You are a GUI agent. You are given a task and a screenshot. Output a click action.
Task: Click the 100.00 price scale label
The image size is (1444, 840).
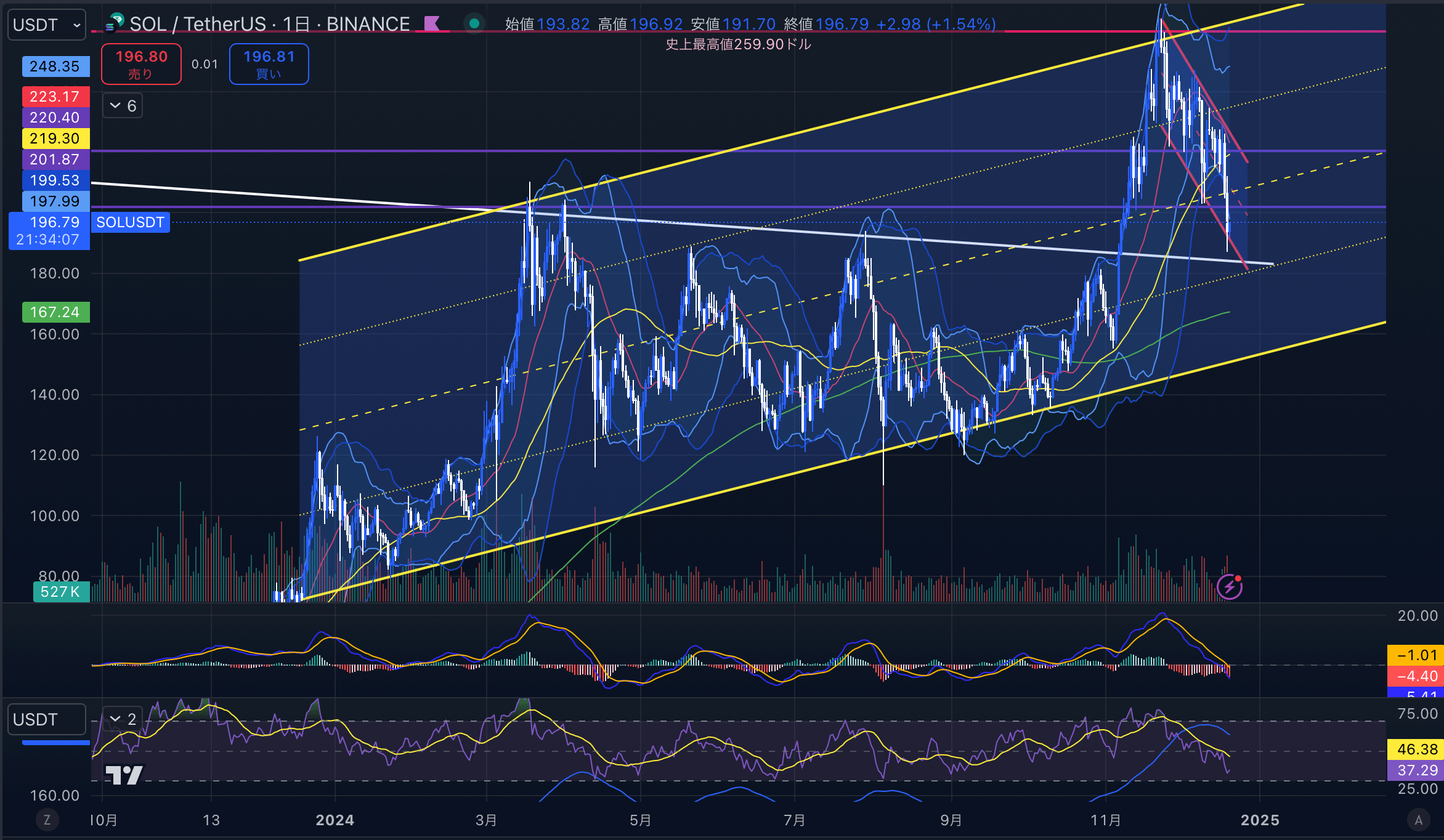coord(55,516)
